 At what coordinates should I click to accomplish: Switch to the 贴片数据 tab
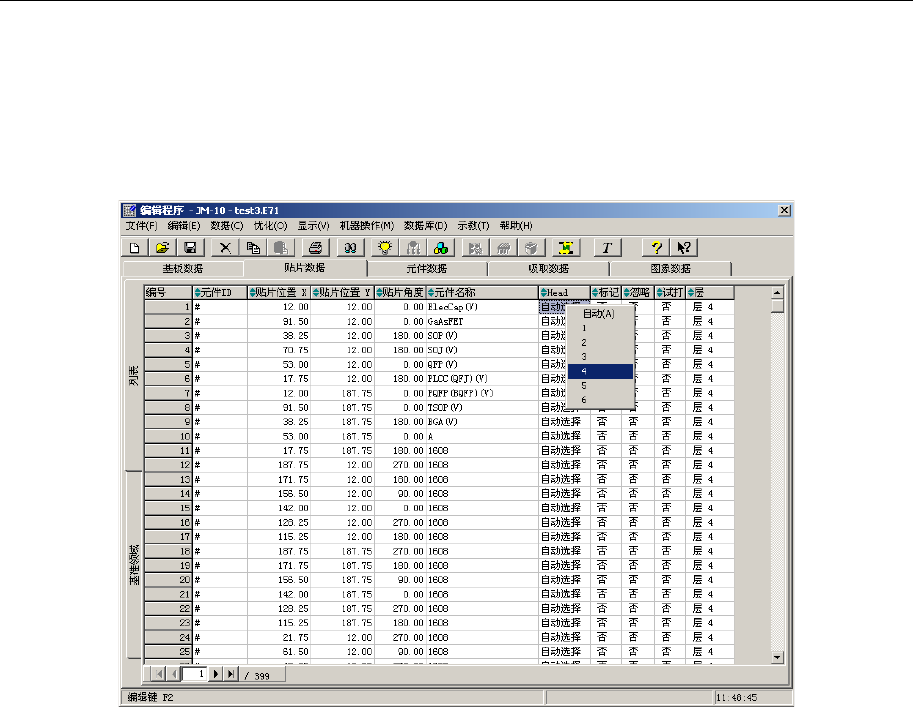click(x=305, y=267)
